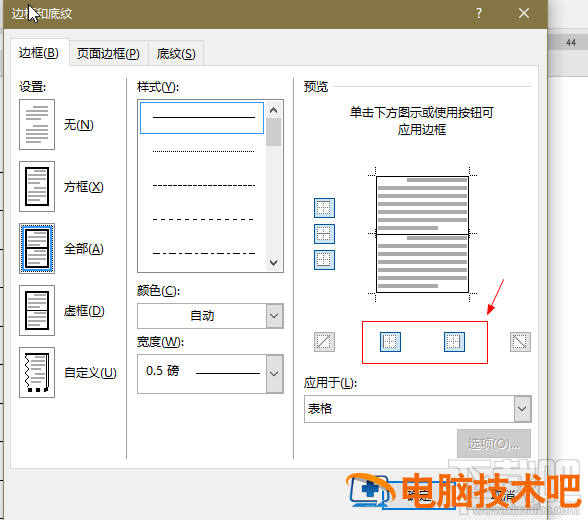This screenshot has width=588, height=520.
Task: Switch to the 边框(B) tab
Action: point(39,53)
